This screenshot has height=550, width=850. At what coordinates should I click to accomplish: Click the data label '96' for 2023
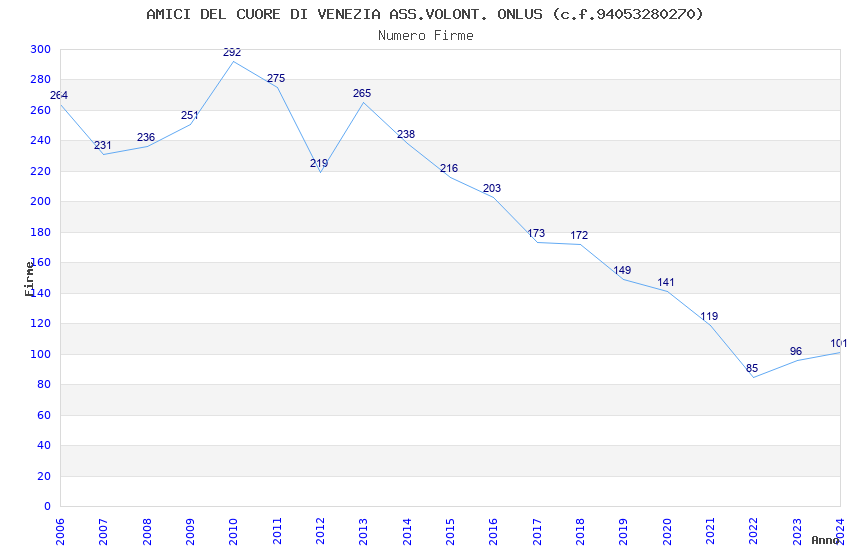pyautogui.click(x=796, y=351)
